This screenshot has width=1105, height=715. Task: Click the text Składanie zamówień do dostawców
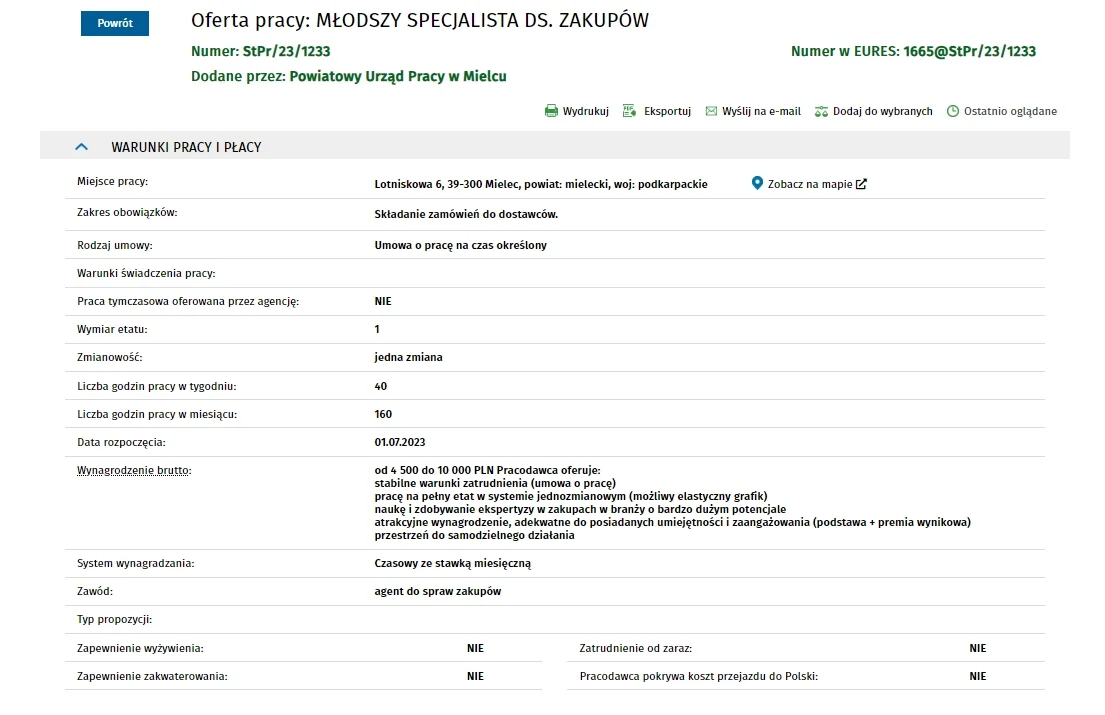(x=466, y=214)
